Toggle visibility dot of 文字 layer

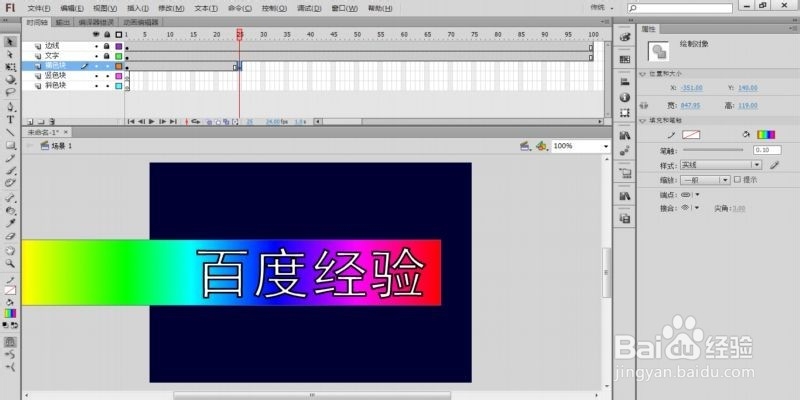[x=96, y=56]
